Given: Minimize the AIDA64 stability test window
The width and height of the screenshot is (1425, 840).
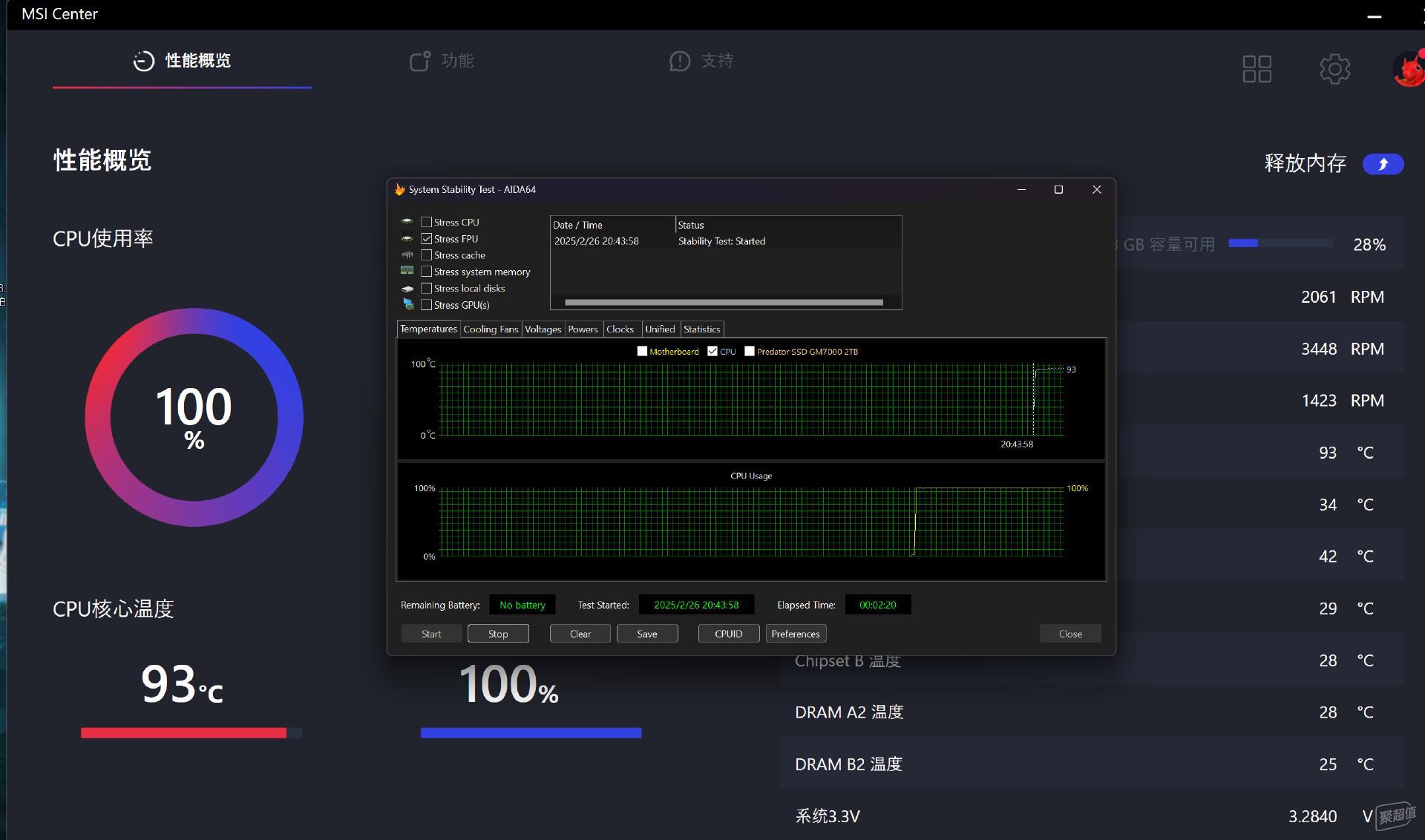Looking at the screenshot, I should pyautogui.click(x=1021, y=189).
